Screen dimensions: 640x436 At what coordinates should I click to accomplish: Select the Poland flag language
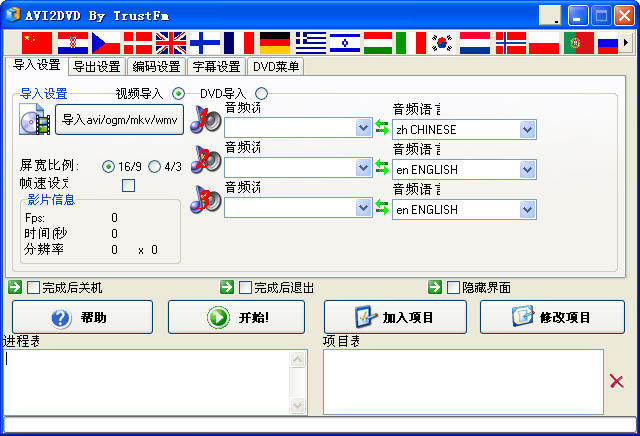pyautogui.click(x=544, y=43)
